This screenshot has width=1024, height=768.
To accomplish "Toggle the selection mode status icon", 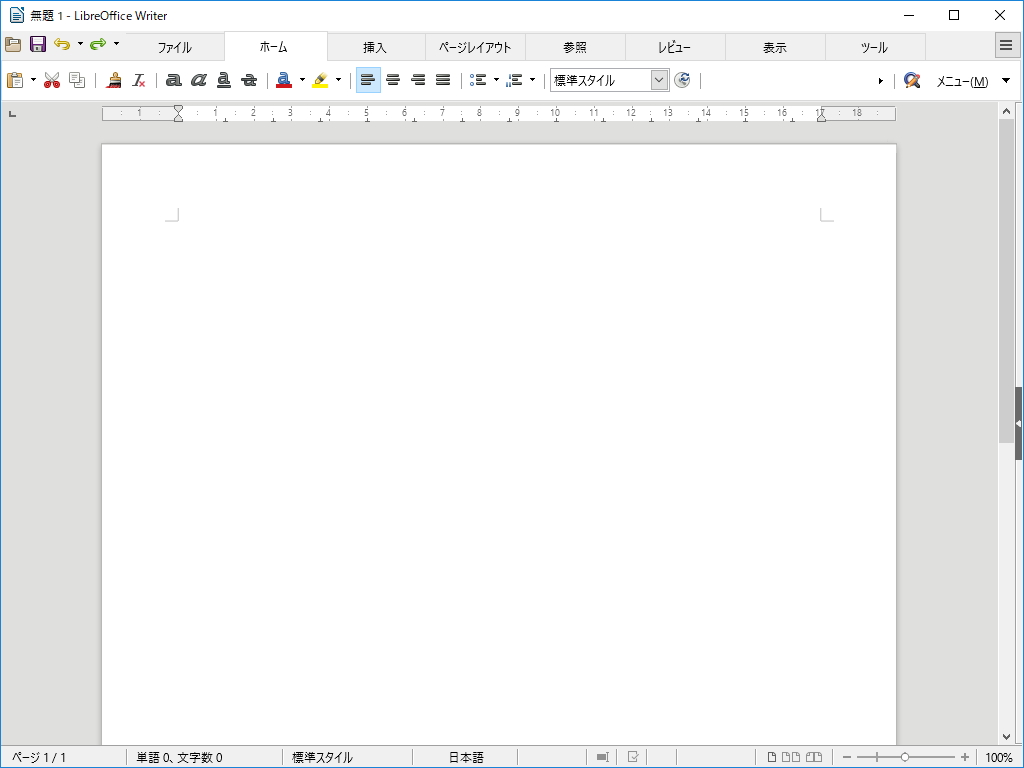I will click(x=602, y=758).
